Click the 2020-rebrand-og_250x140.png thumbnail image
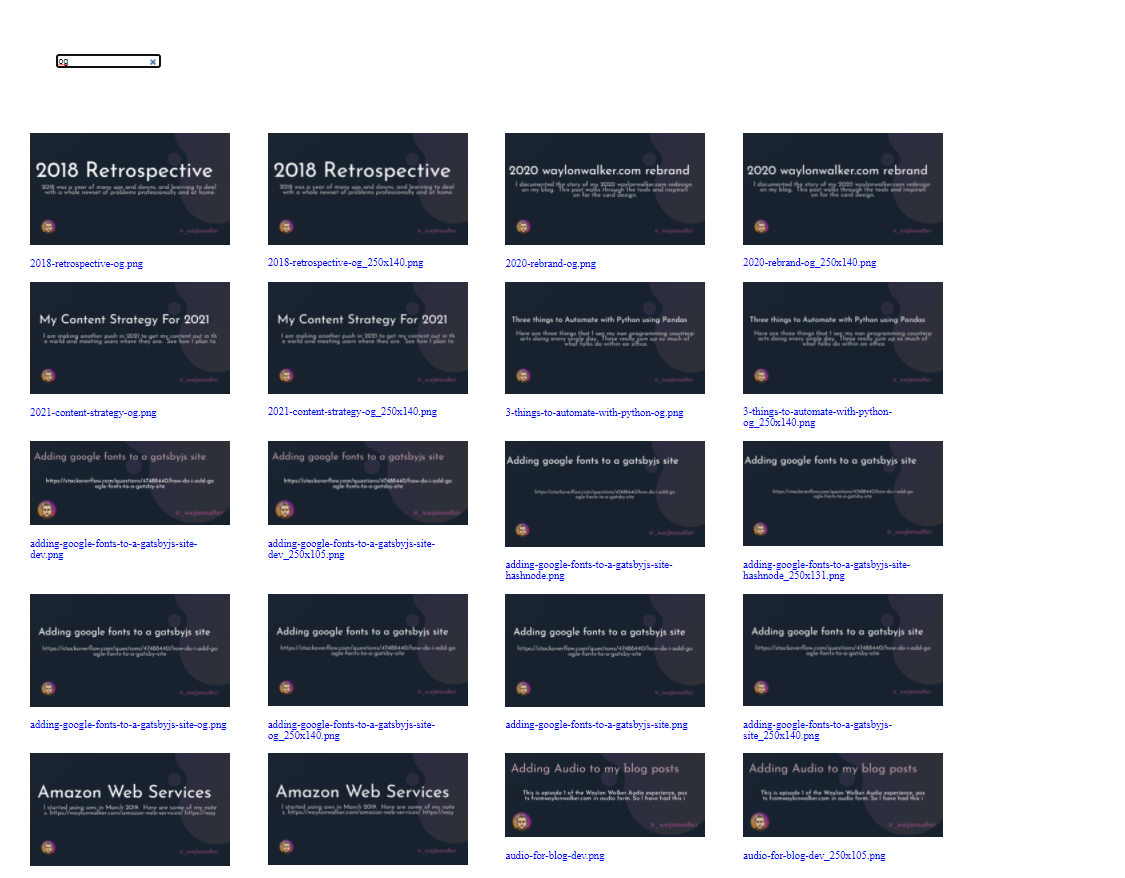Image resolution: width=1125 pixels, height=878 pixels. point(842,189)
